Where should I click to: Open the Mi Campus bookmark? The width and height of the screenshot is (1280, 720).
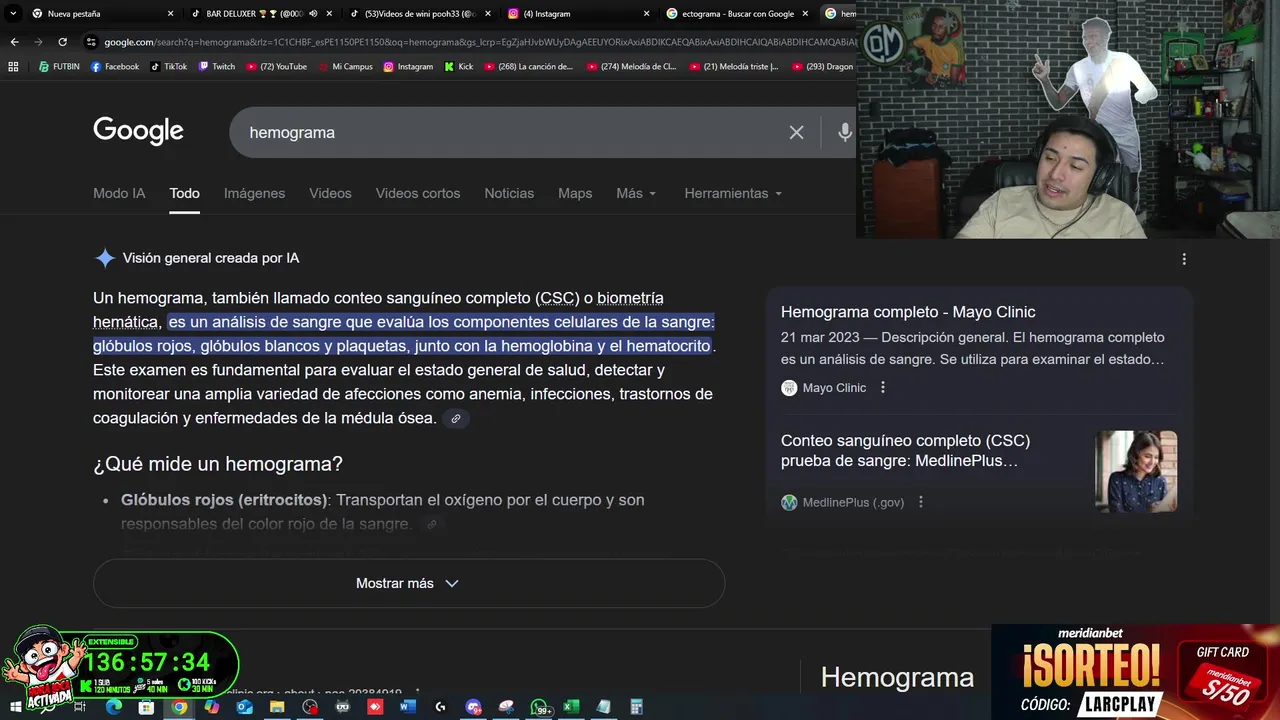[345, 67]
